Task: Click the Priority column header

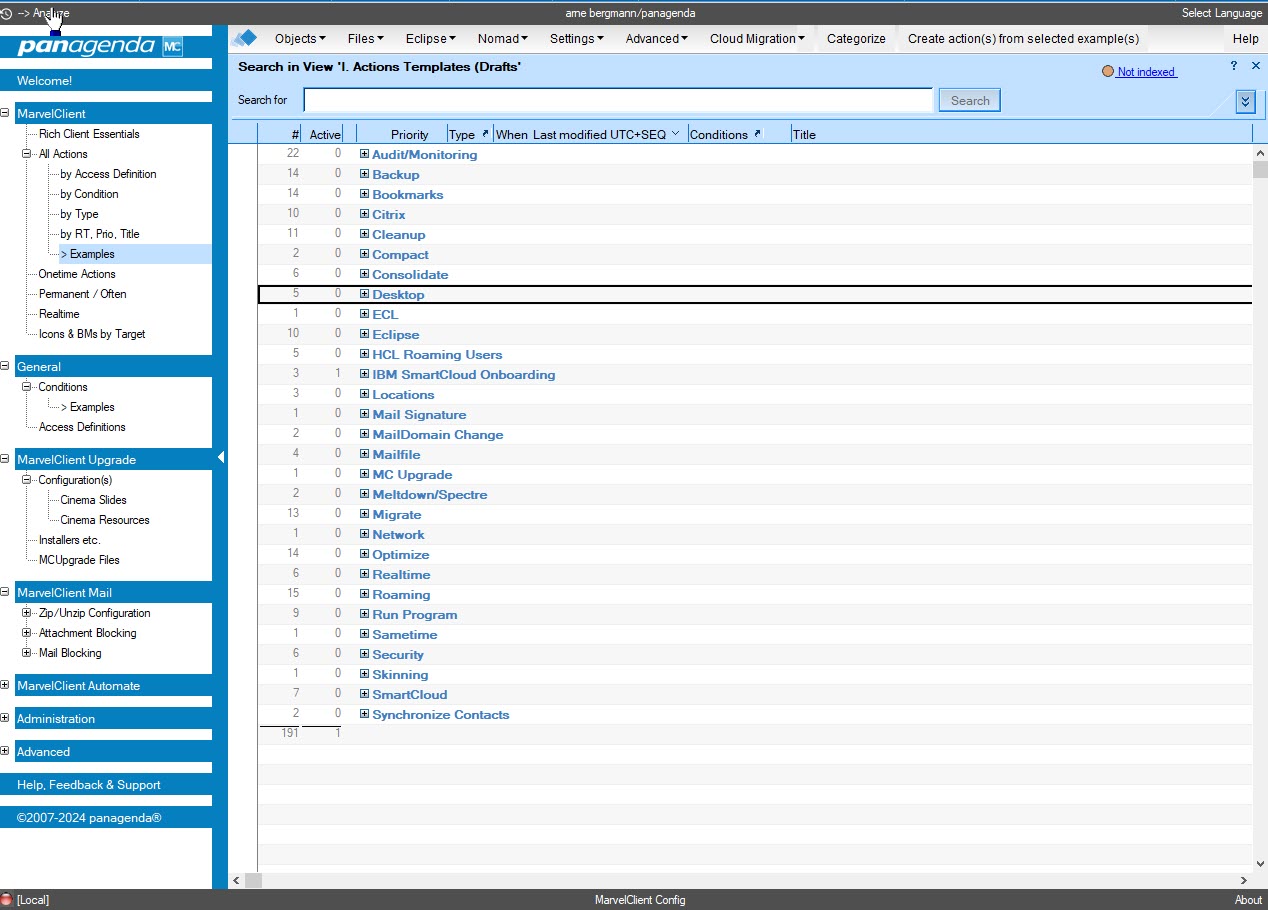Action: point(409,134)
